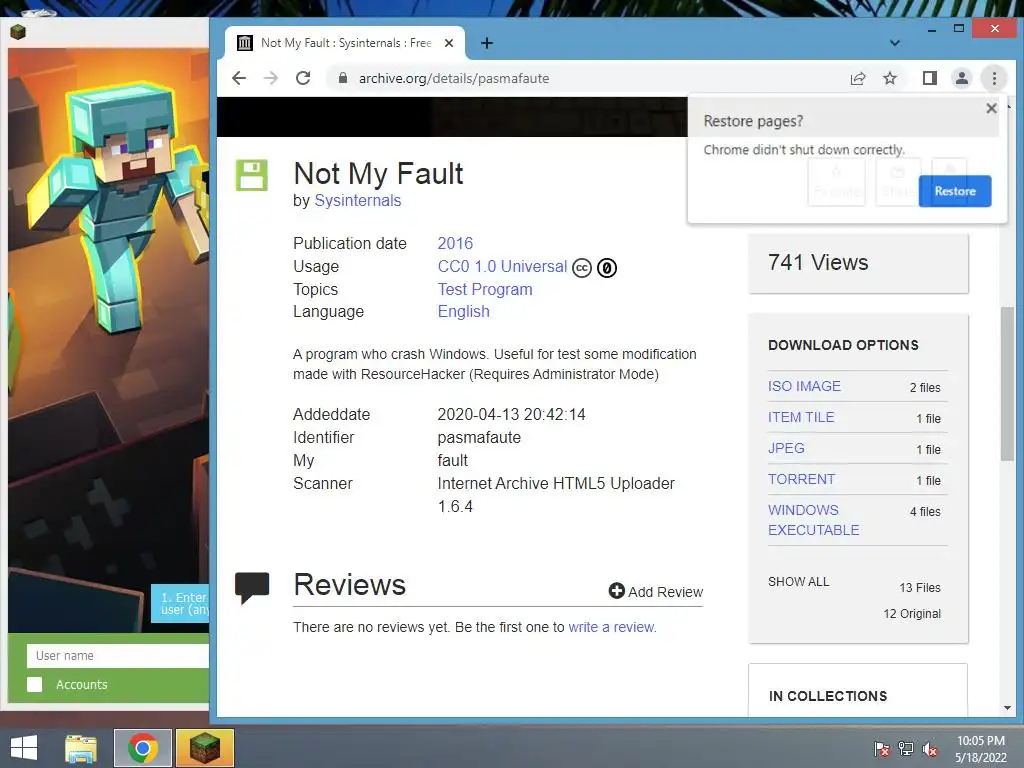
Task: Open the English language link
Action: [x=464, y=312]
